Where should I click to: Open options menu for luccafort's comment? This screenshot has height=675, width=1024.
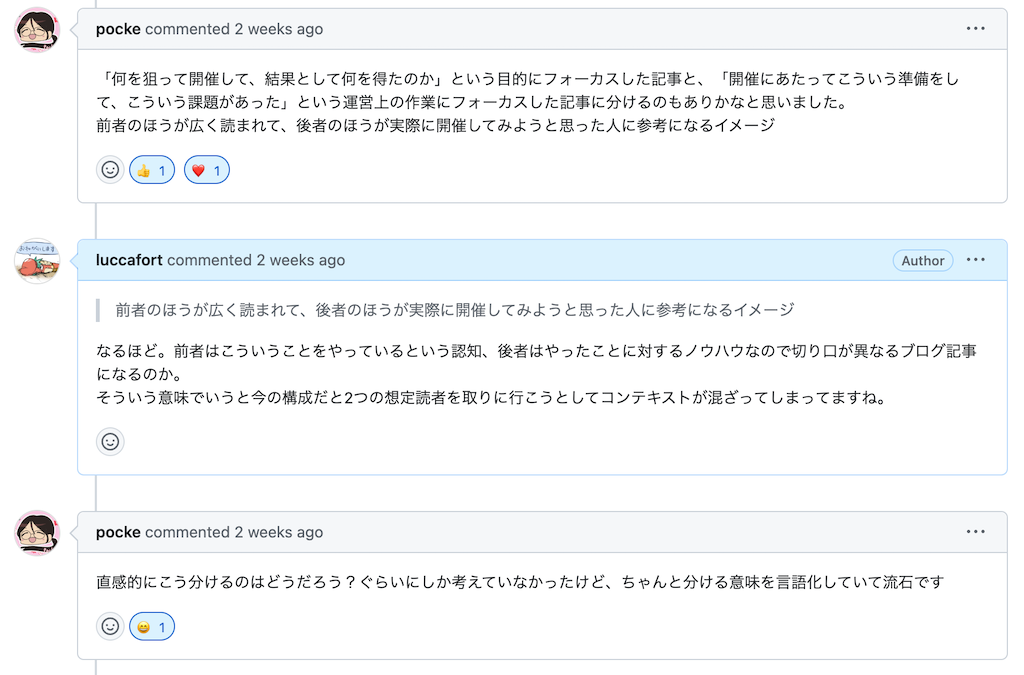[x=976, y=260]
